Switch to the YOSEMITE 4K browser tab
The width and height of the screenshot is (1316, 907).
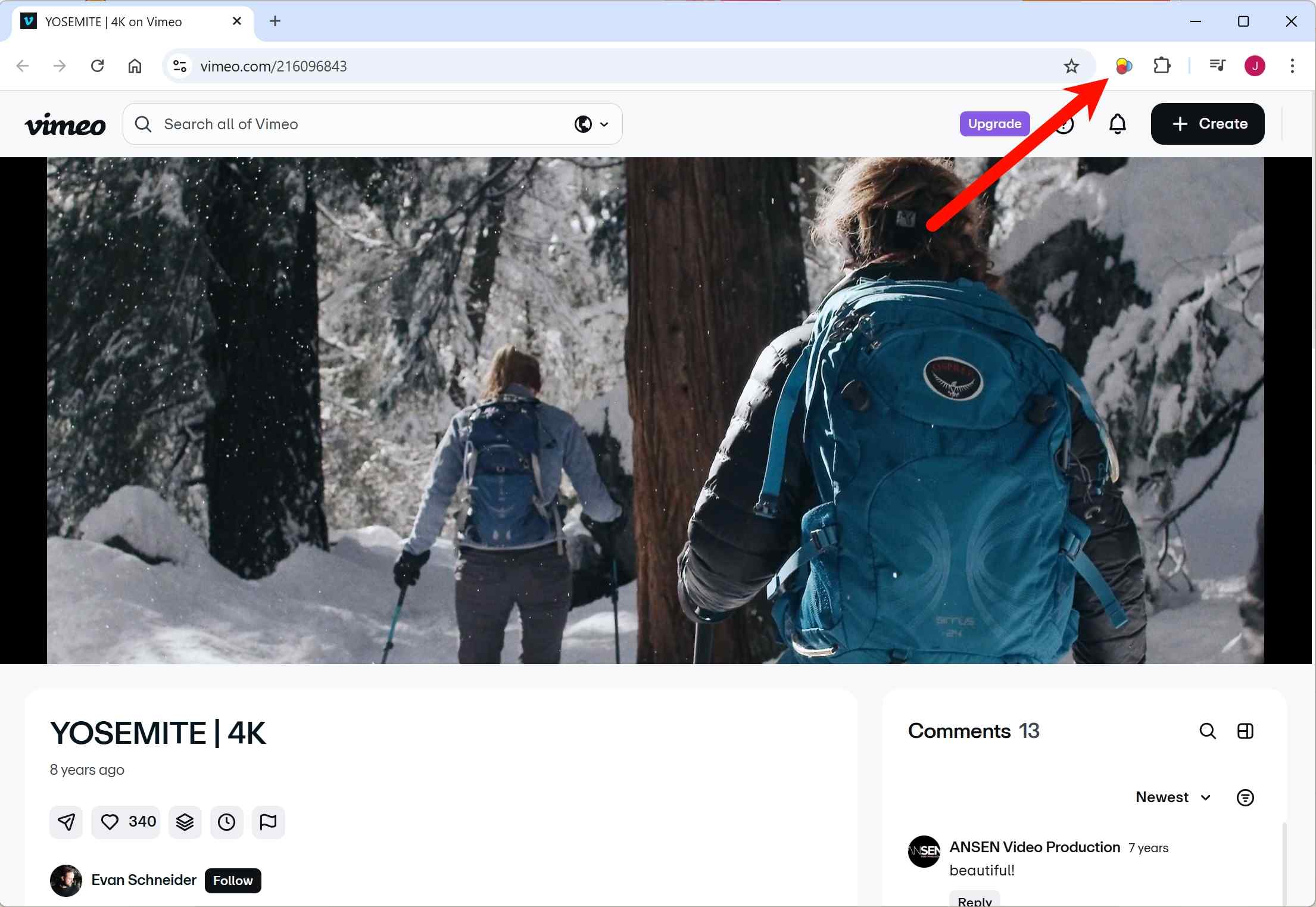click(113, 21)
